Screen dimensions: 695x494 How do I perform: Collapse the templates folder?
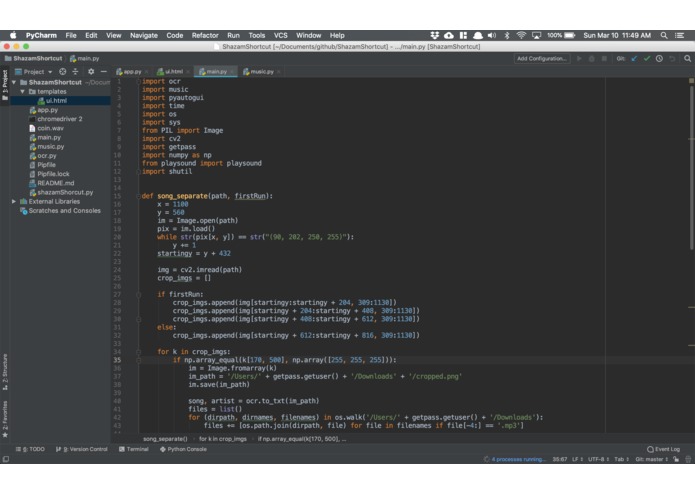click(x=23, y=92)
